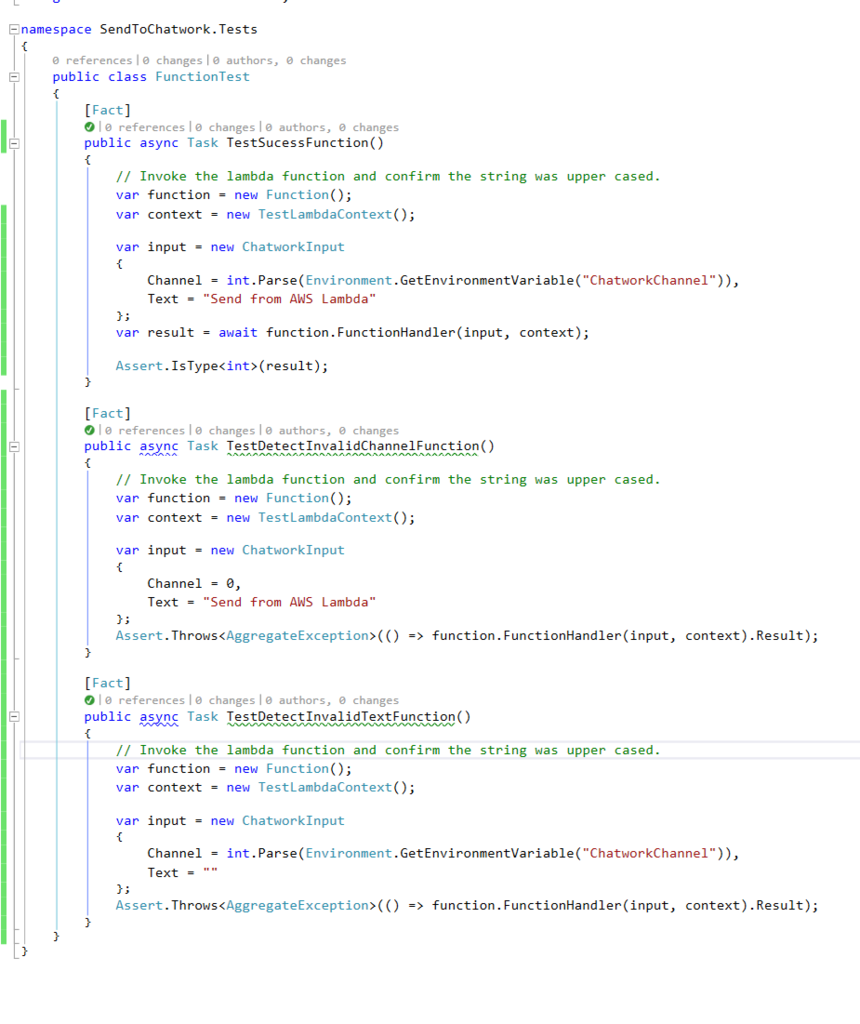This screenshot has width=860, height=1024.
Task: Collapse the TestDetectInvalidChannelFunction method
Action: tap(12, 446)
